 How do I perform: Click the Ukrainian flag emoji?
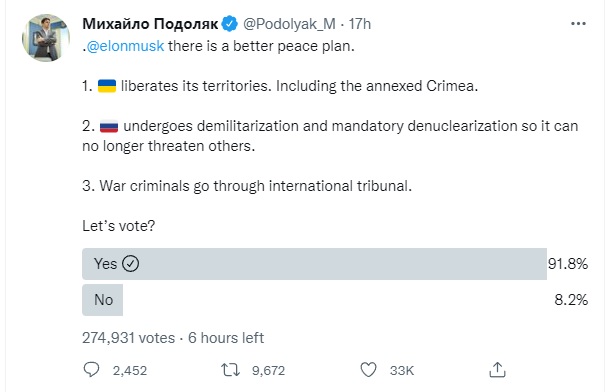(x=107, y=86)
